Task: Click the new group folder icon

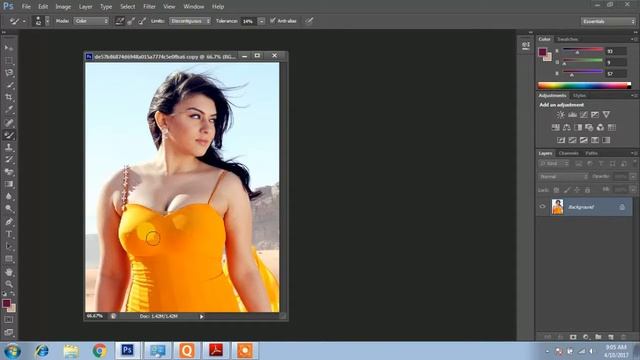Action: [598, 337]
